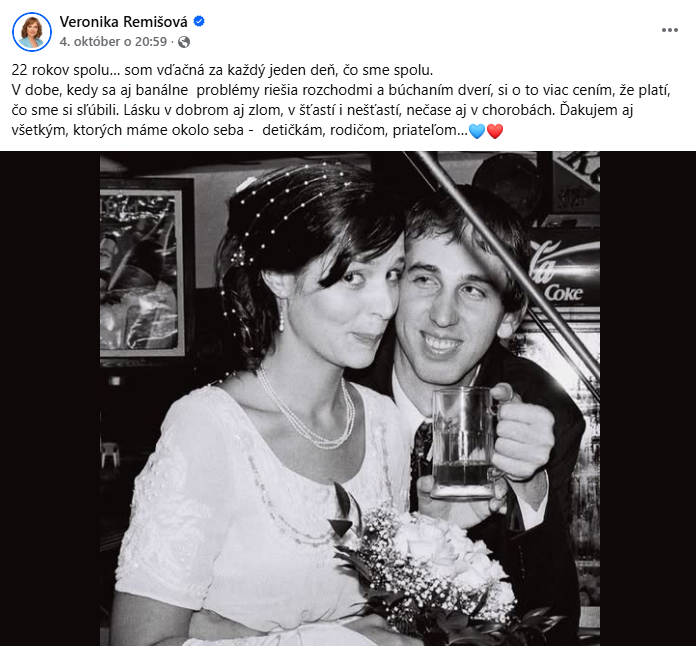Open the black-and-white wedding photo

pyautogui.click(x=350, y=398)
